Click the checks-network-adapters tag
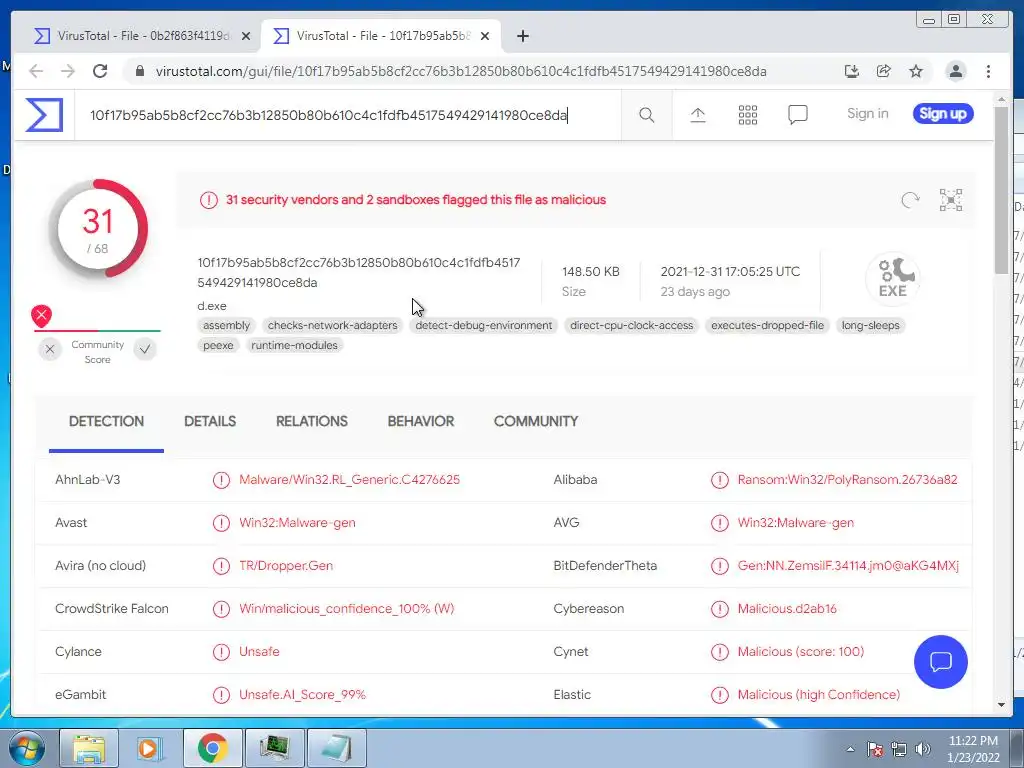This screenshot has height=768, width=1024. 332,325
